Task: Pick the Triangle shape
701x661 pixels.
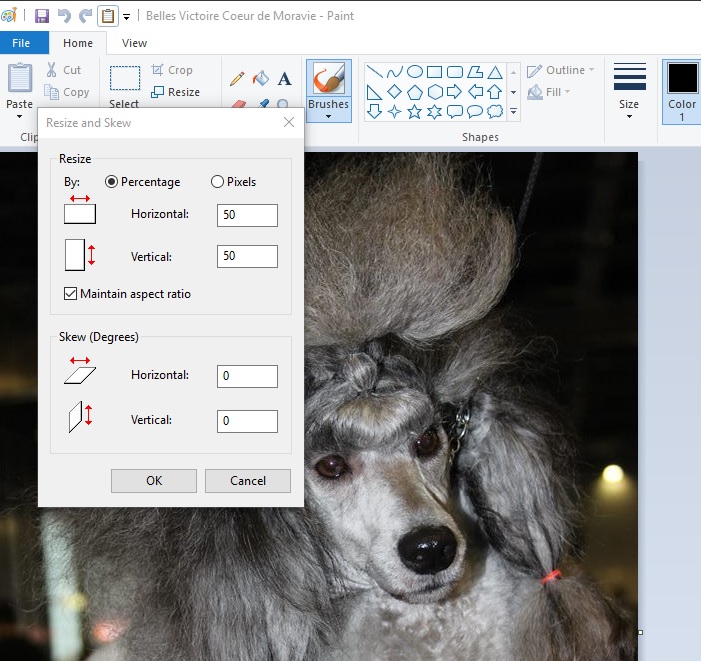Action: click(x=495, y=72)
